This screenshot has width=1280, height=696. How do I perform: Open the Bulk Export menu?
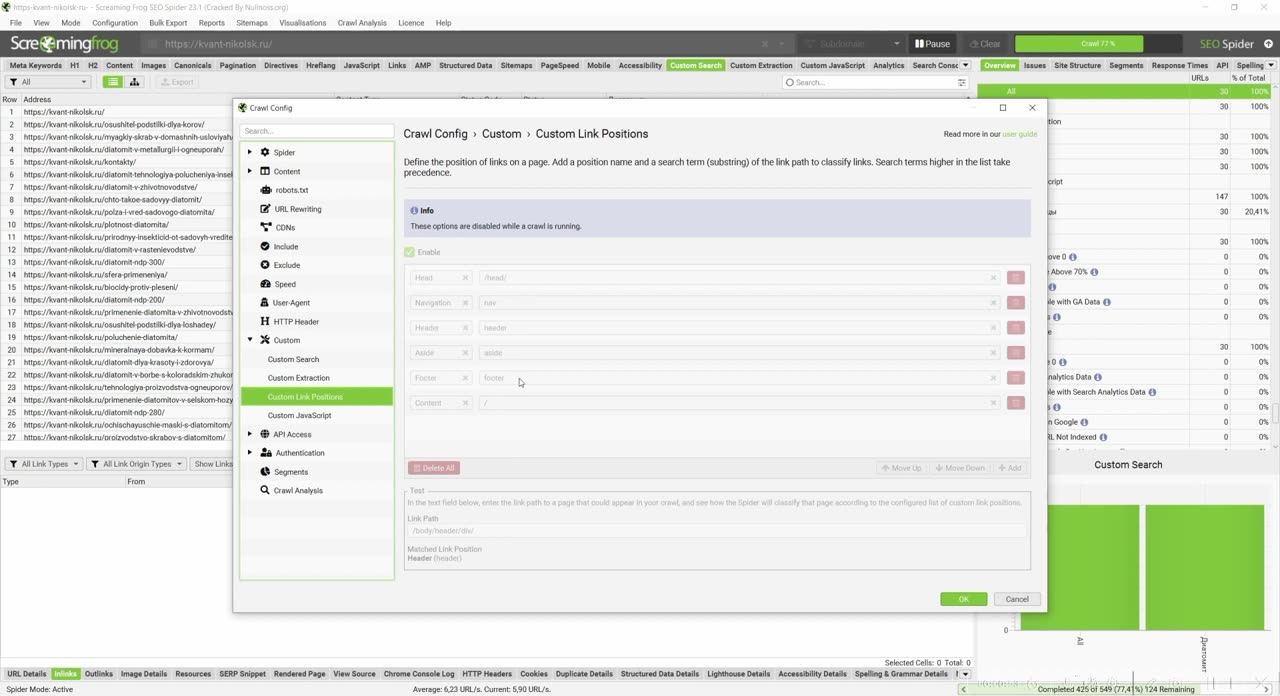(x=168, y=22)
